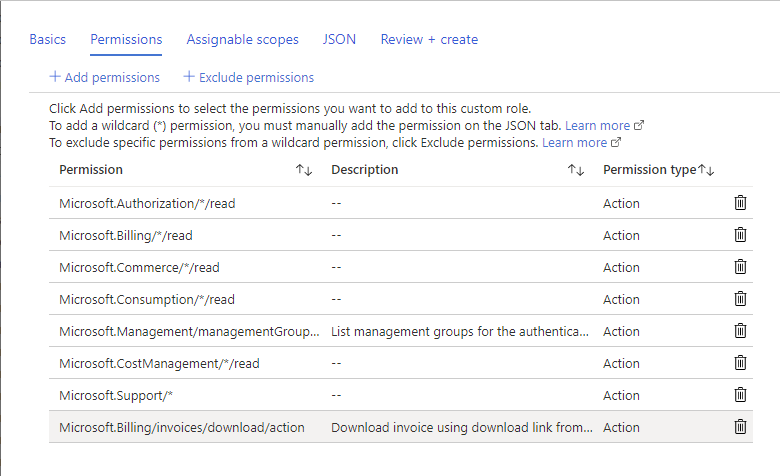Open the Review + create tab
Viewport: 780px width, 476px height.
(429, 40)
